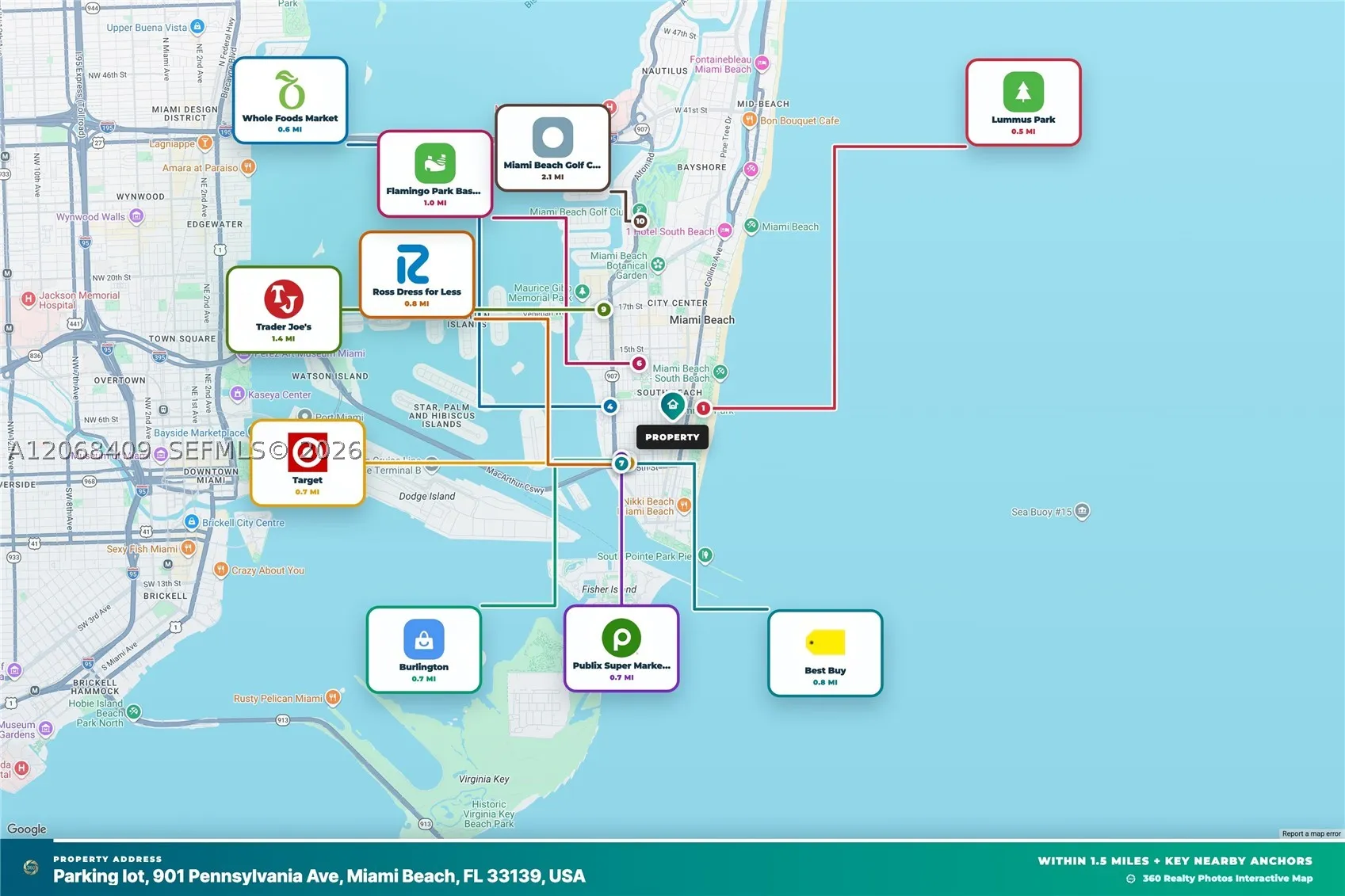The width and height of the screenshot is (1345, 896).
Task: Open the Sea Buoy #15 pin
Action: coord(1082,511)
